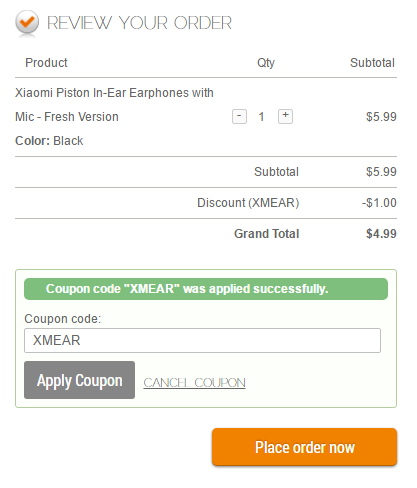
Task: Click the quantity value 1
Action: (262, 117)
